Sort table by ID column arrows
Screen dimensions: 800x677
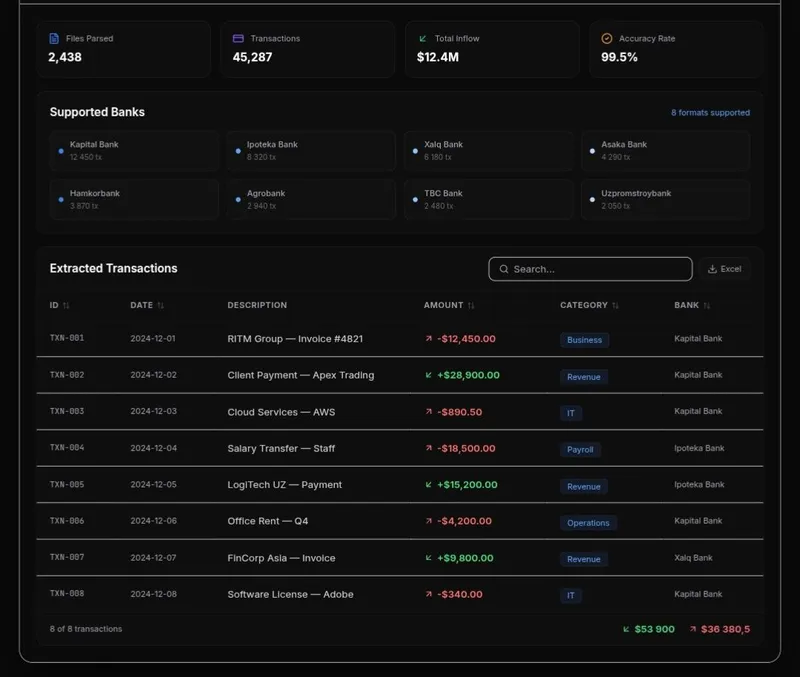coord(66,305)
